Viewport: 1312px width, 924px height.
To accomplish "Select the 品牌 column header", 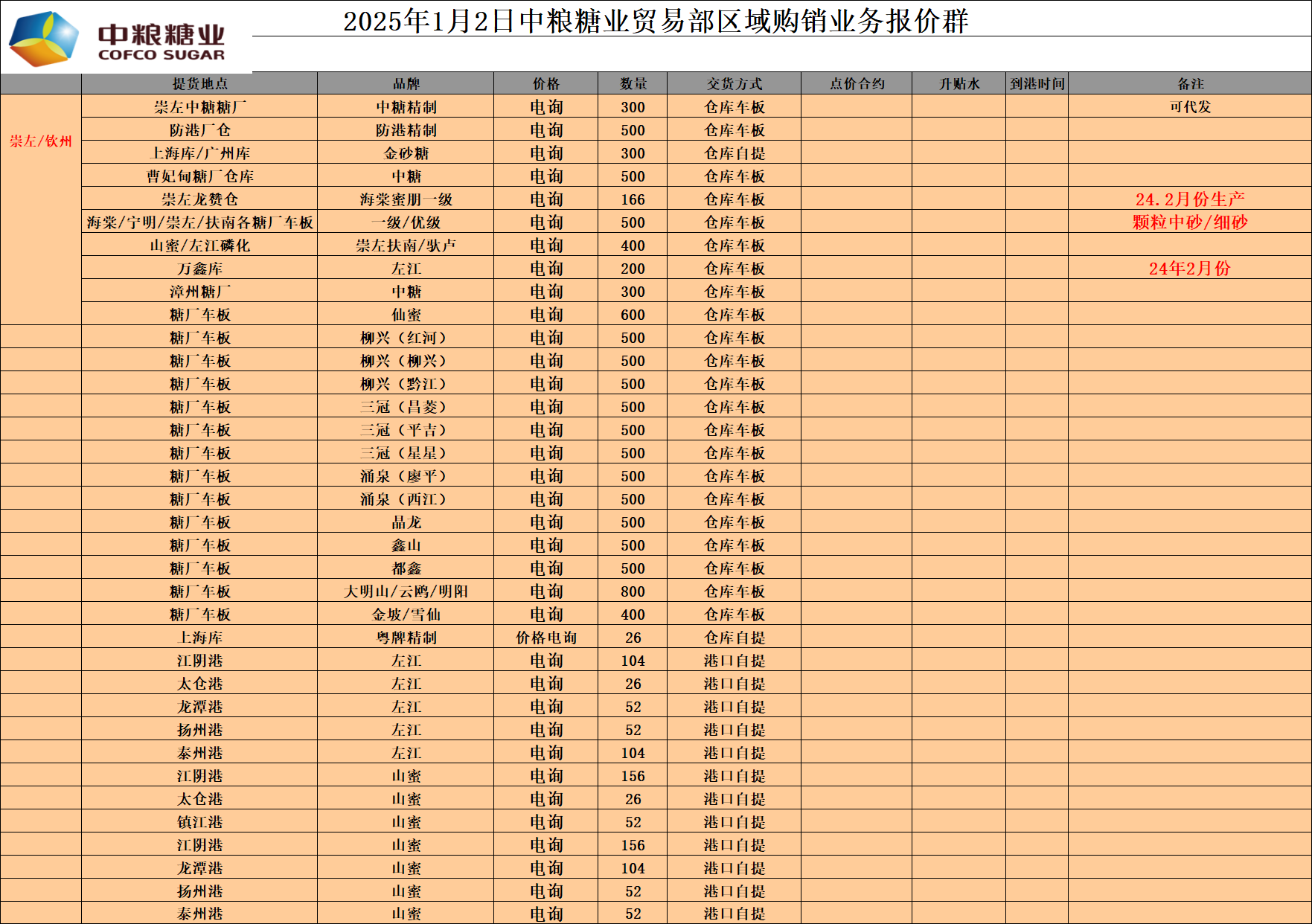I will tap(406, 84).
